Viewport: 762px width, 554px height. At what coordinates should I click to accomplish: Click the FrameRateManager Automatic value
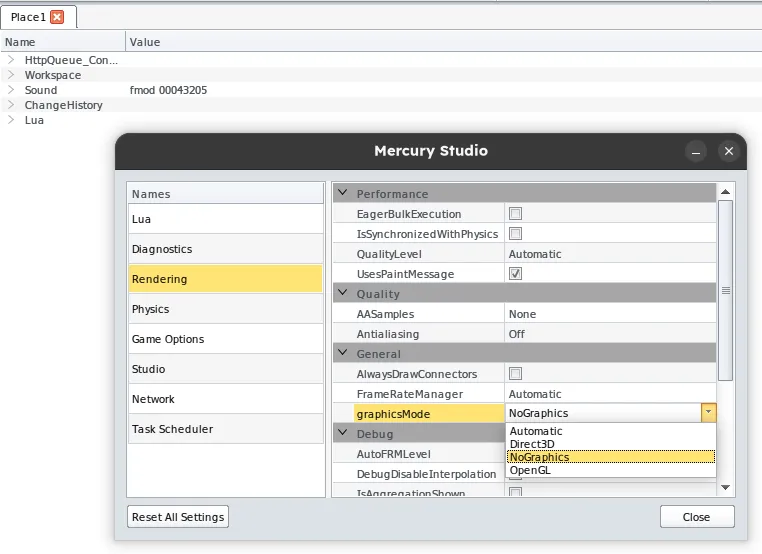click(x=610, y=394)
